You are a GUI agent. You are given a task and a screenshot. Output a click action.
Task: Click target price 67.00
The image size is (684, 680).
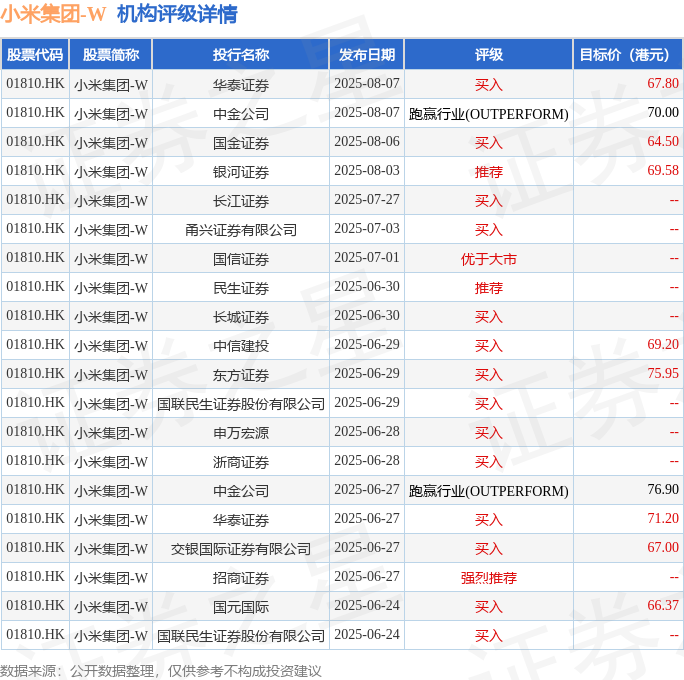(663, 547)
